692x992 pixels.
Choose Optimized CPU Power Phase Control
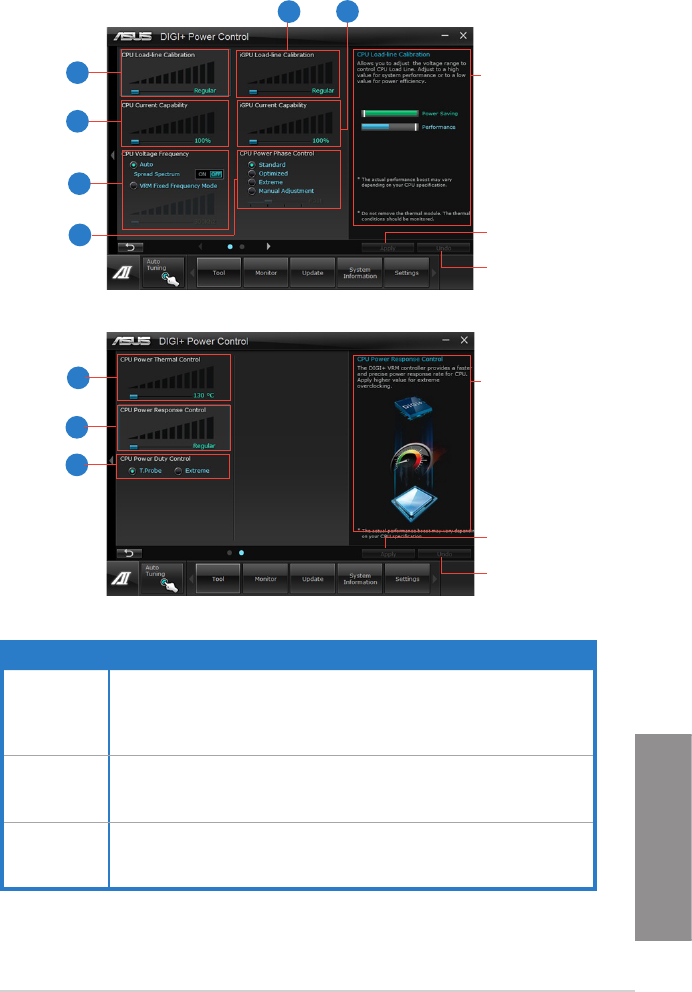[252, 173]
